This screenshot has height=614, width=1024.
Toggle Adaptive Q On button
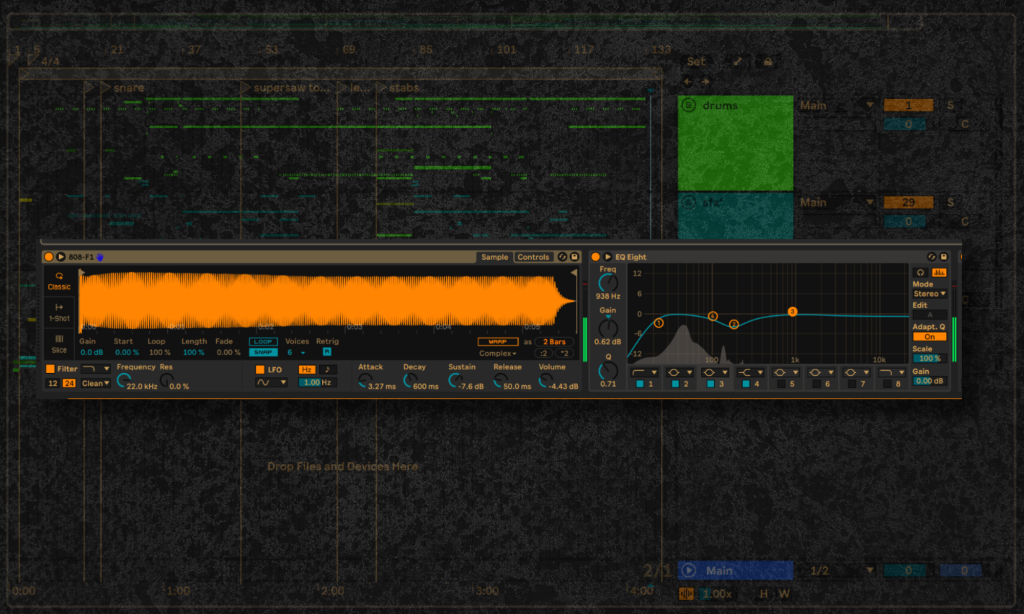[929, 337]
